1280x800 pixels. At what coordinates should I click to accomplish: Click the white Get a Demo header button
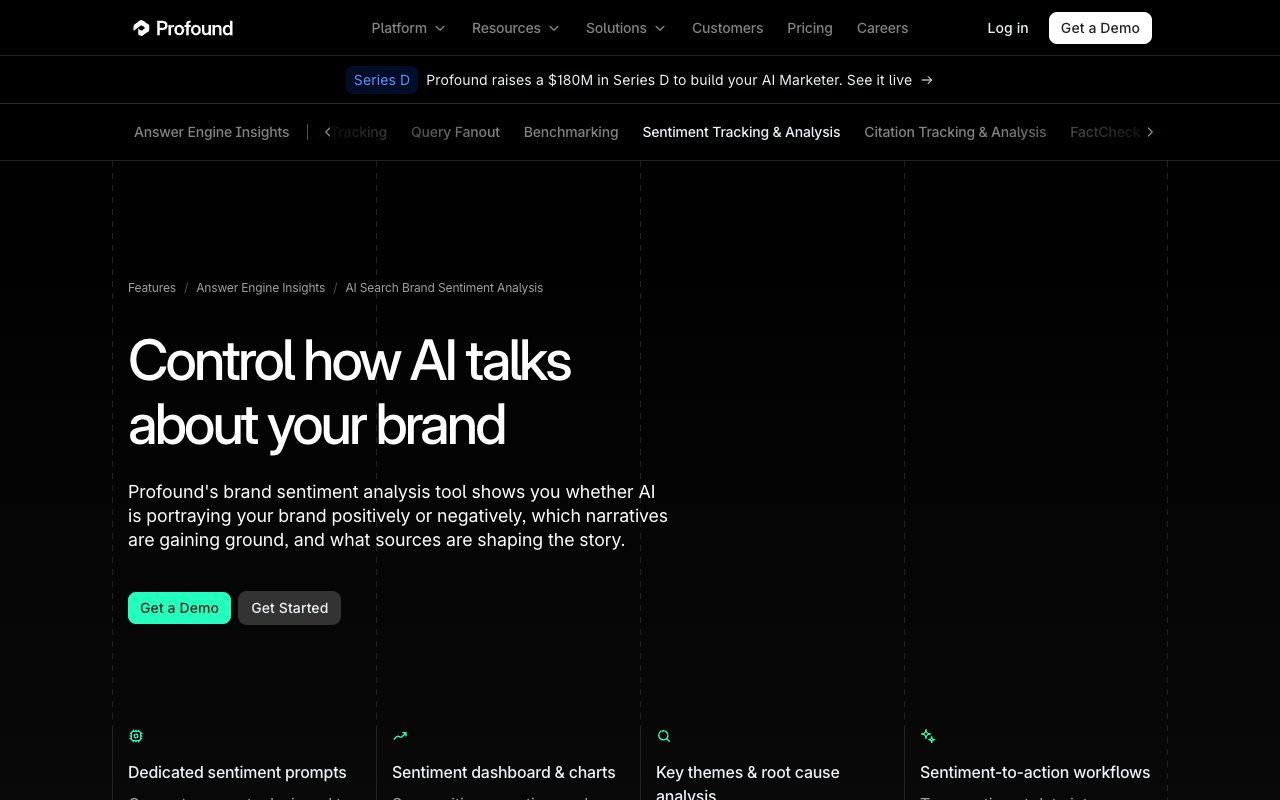(1100, 28)
